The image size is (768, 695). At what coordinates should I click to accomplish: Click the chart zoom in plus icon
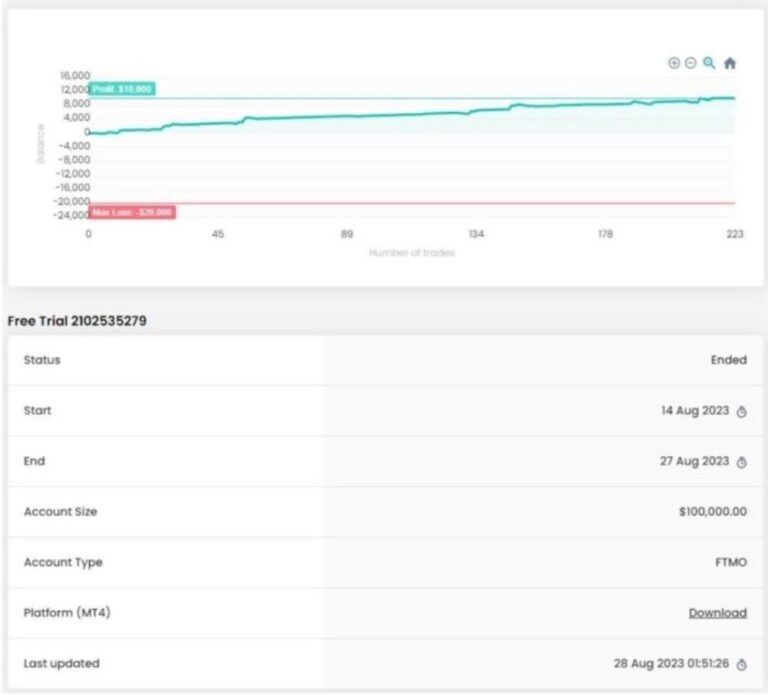pyautogui.click(x=674, y=63)
